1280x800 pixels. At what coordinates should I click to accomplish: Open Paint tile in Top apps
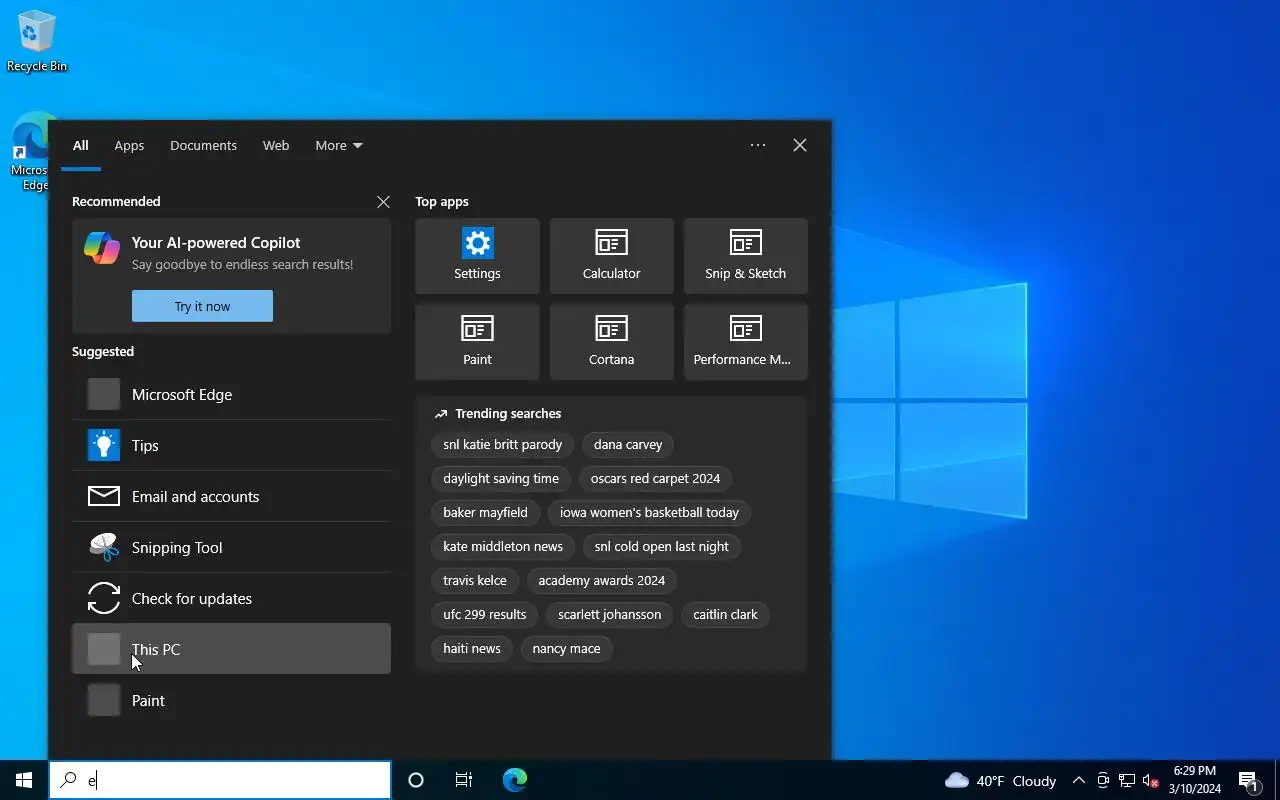coord(477,342)
